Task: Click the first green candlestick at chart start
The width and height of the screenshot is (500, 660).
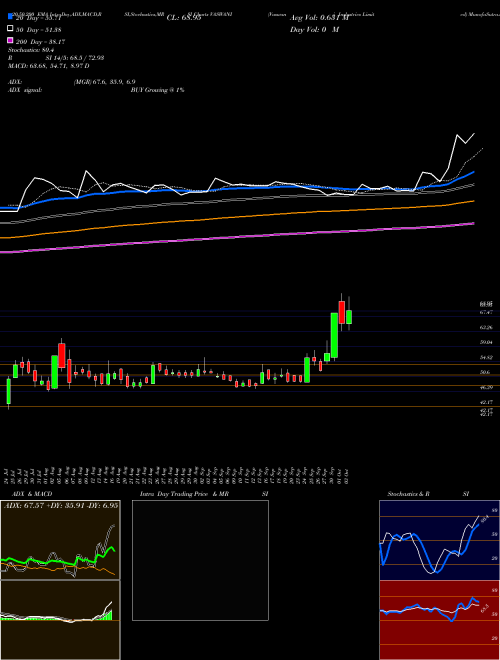Action: click(x=8, y=391)
